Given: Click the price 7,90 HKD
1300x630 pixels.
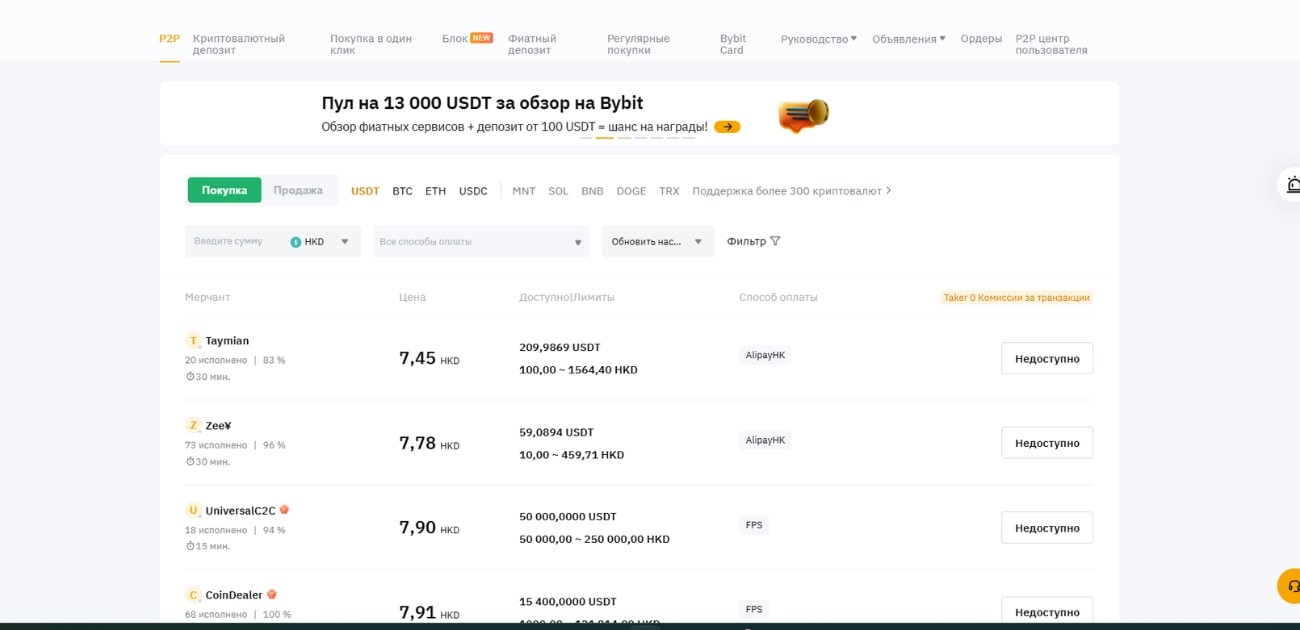Looking at the screenshot, I should [429, 527].
